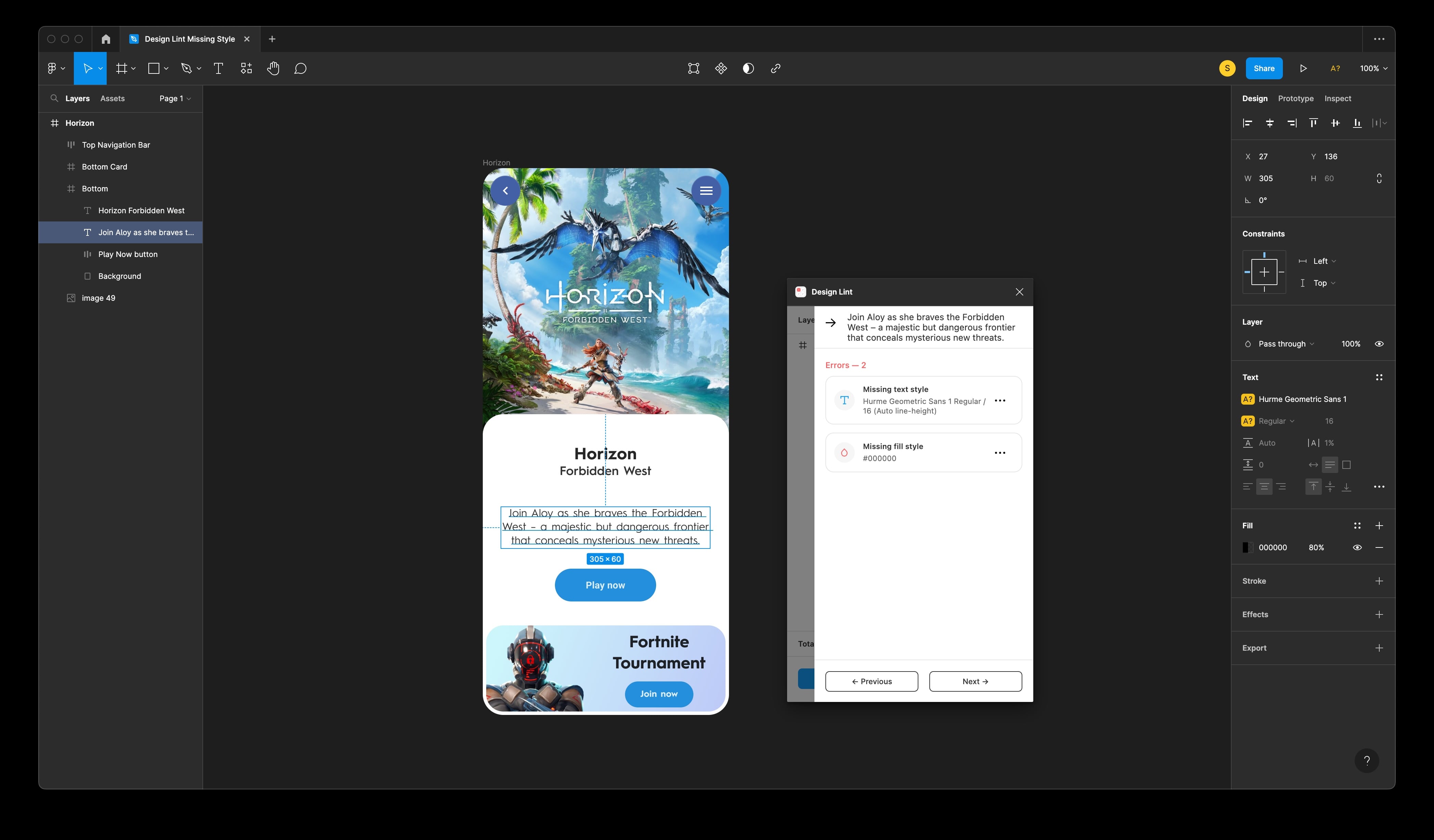1434x840 pixels.
Task: Select the Play Now button layer
Action: (128, 254)
